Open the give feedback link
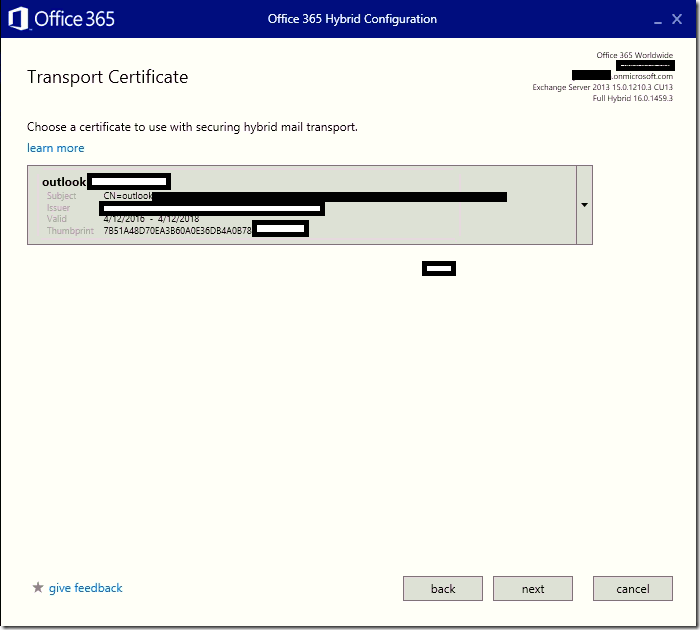 (85, 588)
